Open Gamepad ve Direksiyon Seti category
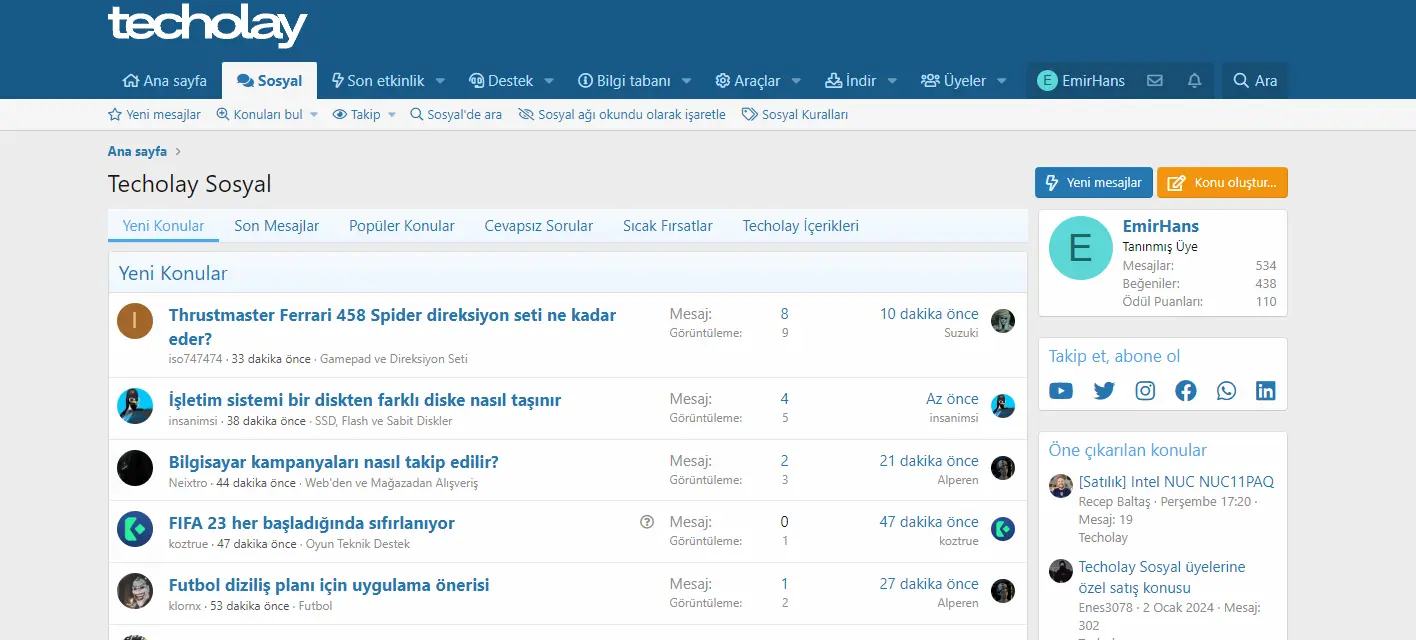 (x=393, y=359)
